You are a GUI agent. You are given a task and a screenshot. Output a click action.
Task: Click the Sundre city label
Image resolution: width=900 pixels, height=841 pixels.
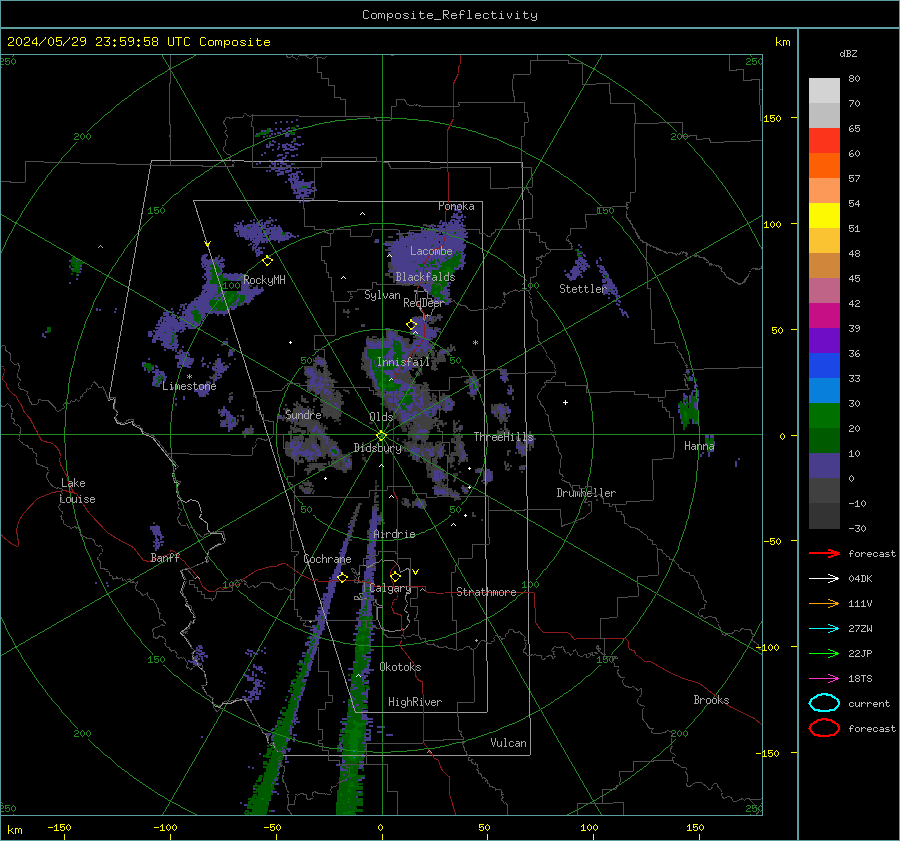point(303,414)
